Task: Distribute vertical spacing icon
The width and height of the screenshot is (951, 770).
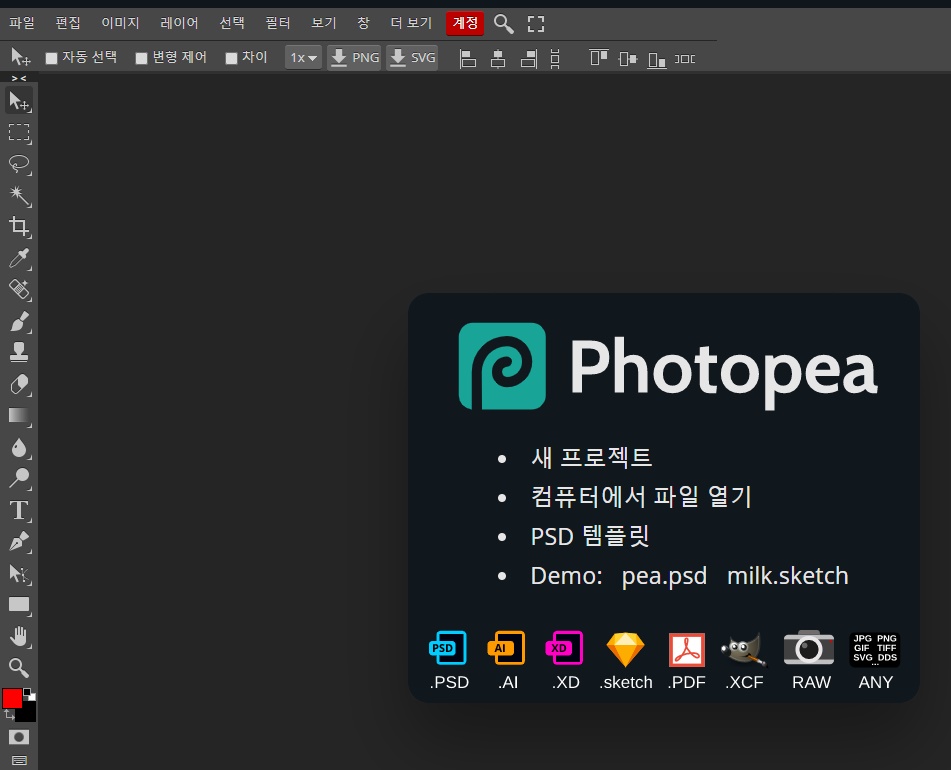Action: coord(555,59)
